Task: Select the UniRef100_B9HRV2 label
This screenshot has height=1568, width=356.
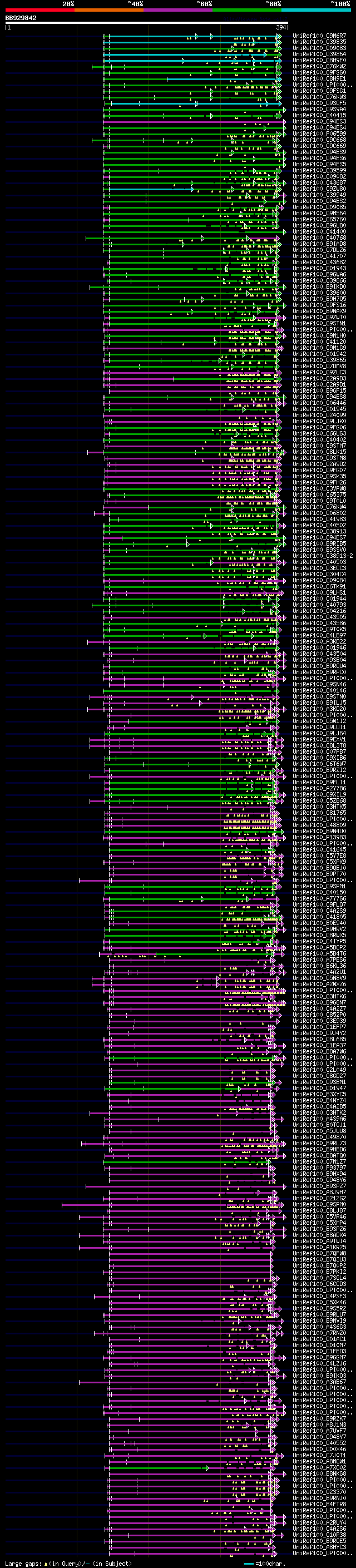Action: (x=319, y=929)
